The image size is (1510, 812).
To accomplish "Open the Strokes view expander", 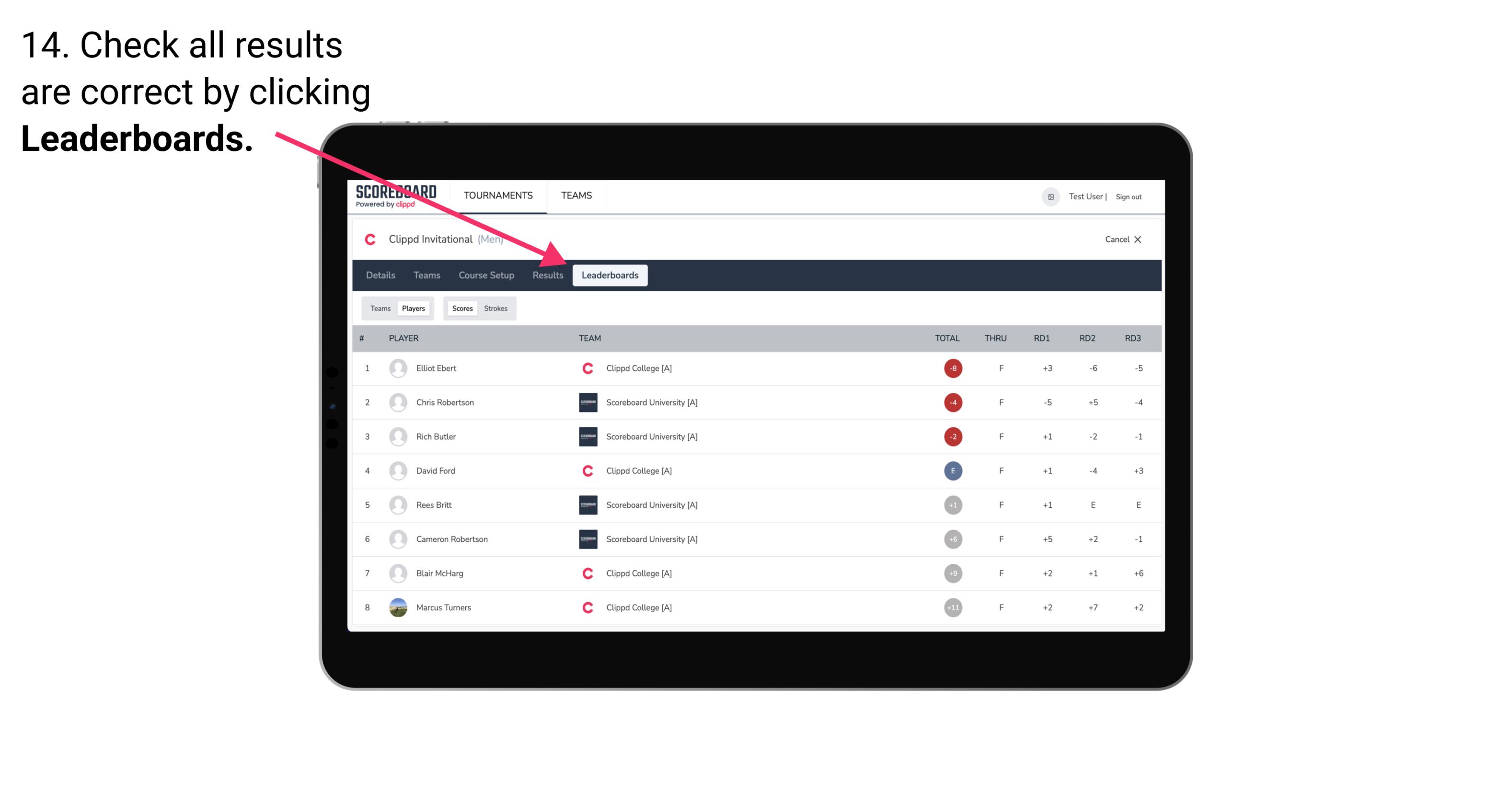I will click(496, 308).
